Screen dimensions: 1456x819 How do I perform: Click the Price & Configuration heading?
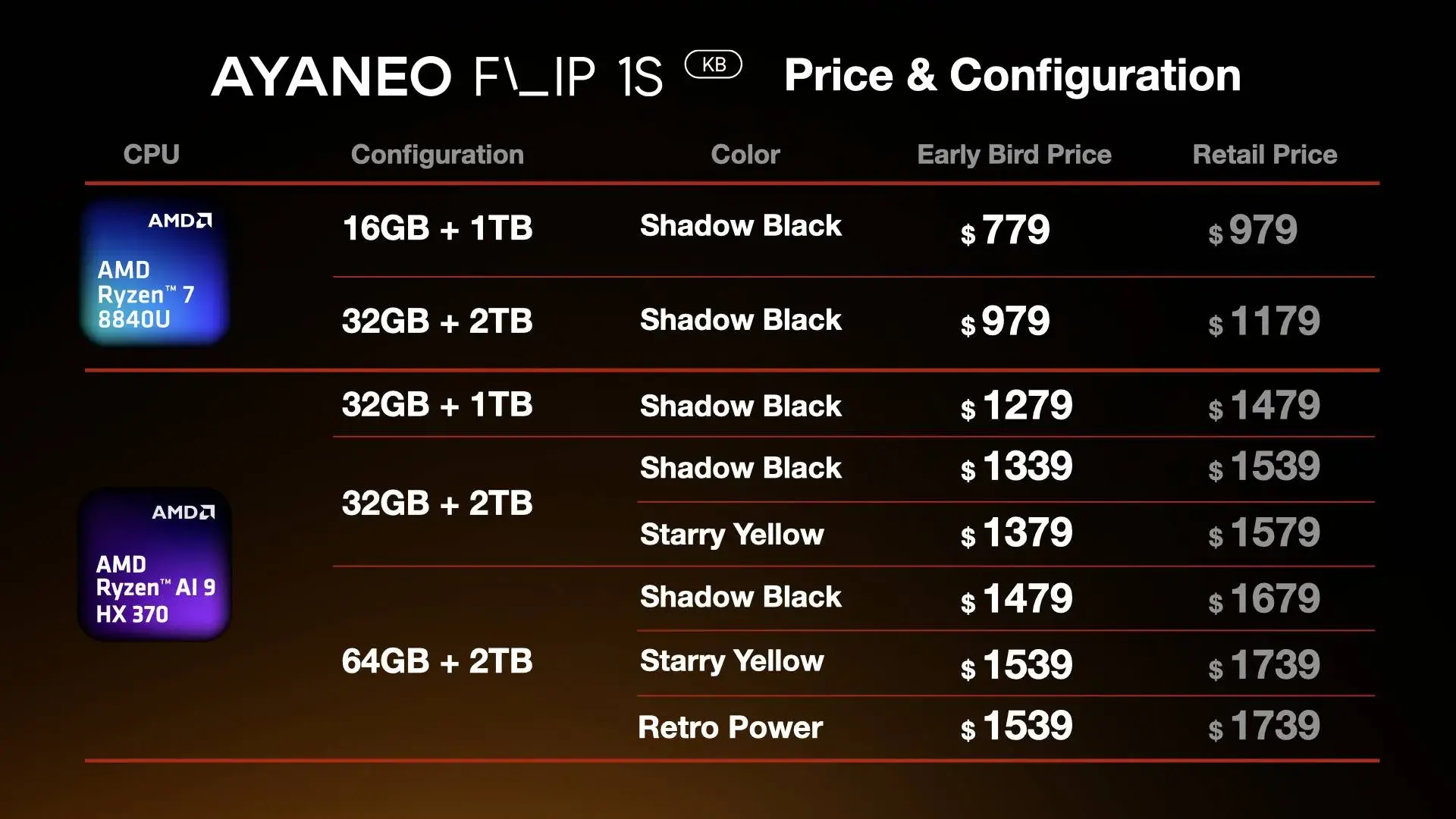(x=1012, y=76)
